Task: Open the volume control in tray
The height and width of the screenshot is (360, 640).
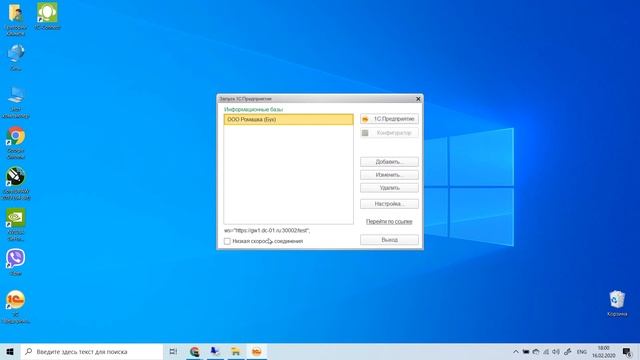Action: click(x=556, y=351)
